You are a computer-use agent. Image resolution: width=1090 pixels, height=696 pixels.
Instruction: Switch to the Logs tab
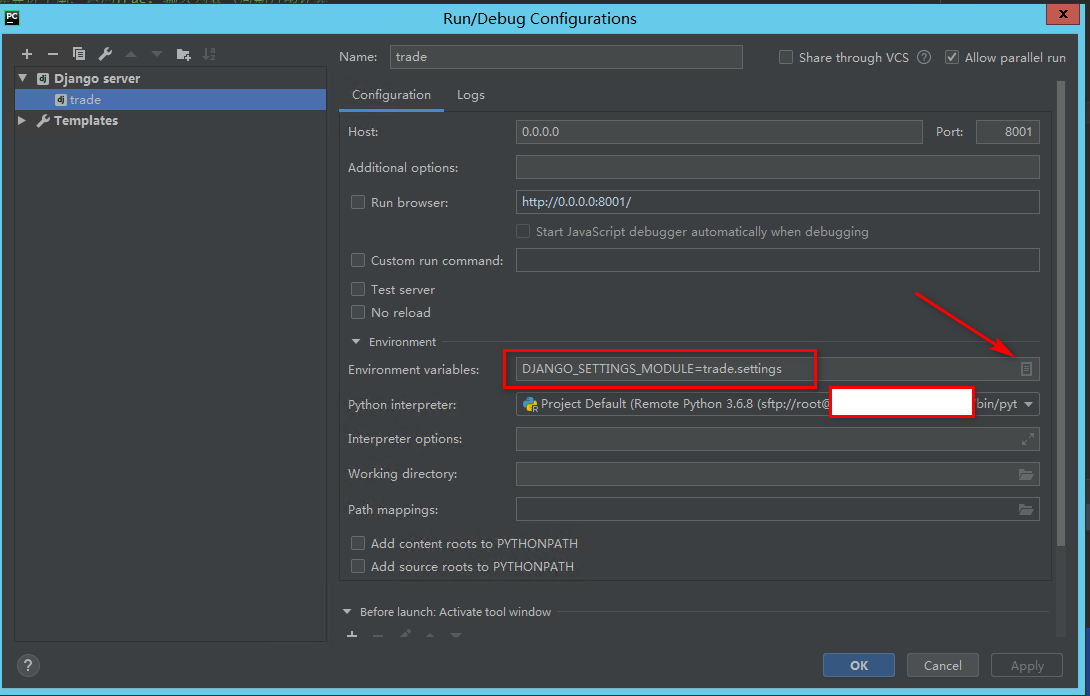(470, 95)
